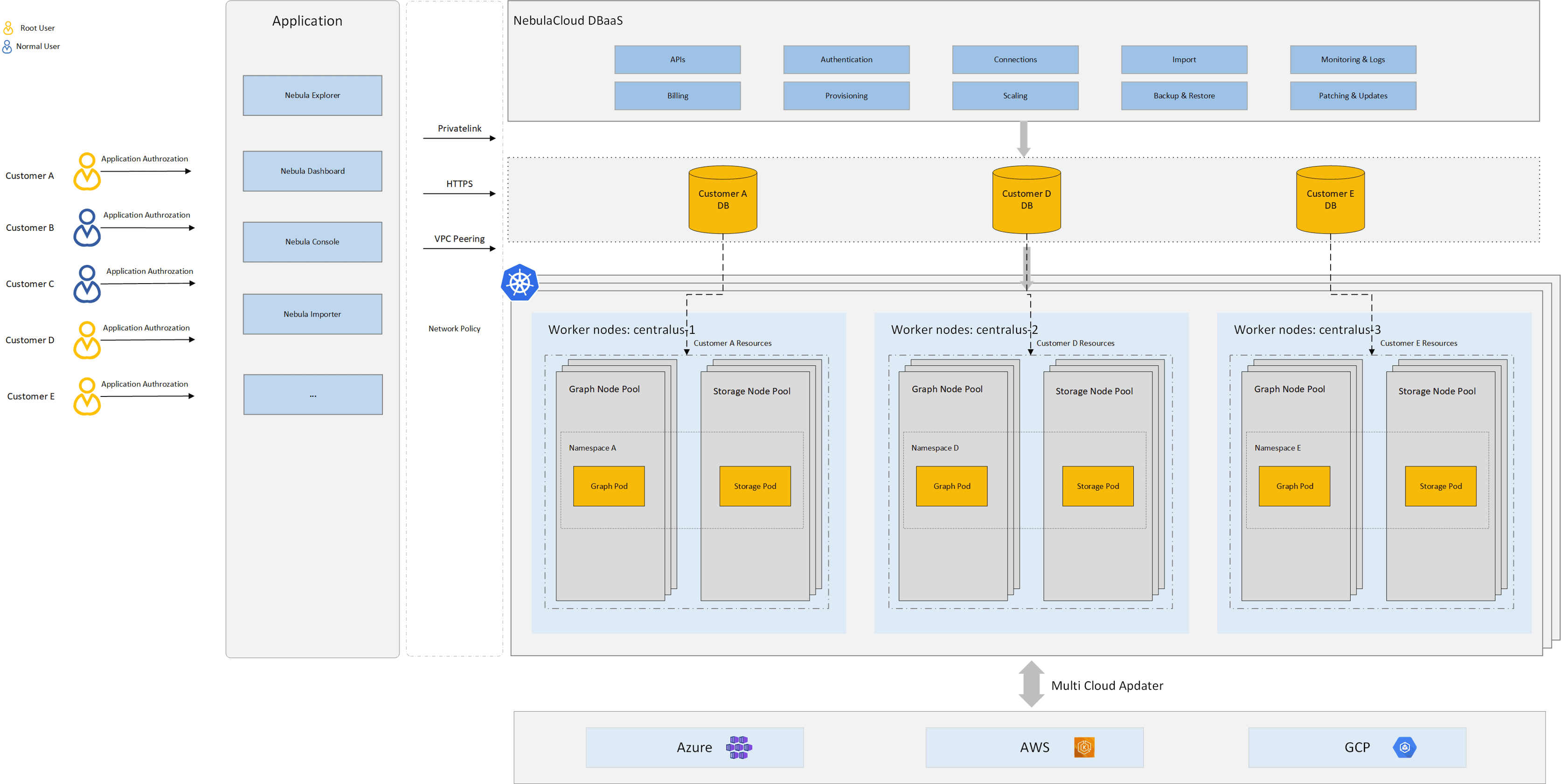The width and height of the screenshot is (1561, 784).
Task: Click the Privatelink label
Action: click(460, 128)
